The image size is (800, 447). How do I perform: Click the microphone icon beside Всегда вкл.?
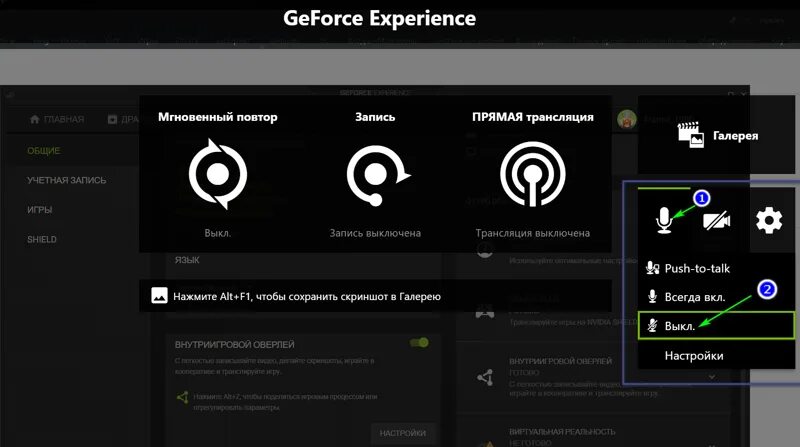click(652, 296)
